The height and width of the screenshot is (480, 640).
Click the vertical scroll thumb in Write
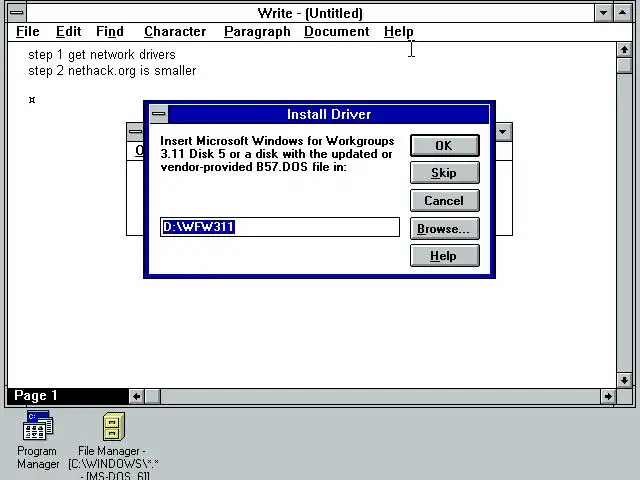point(624,66)
